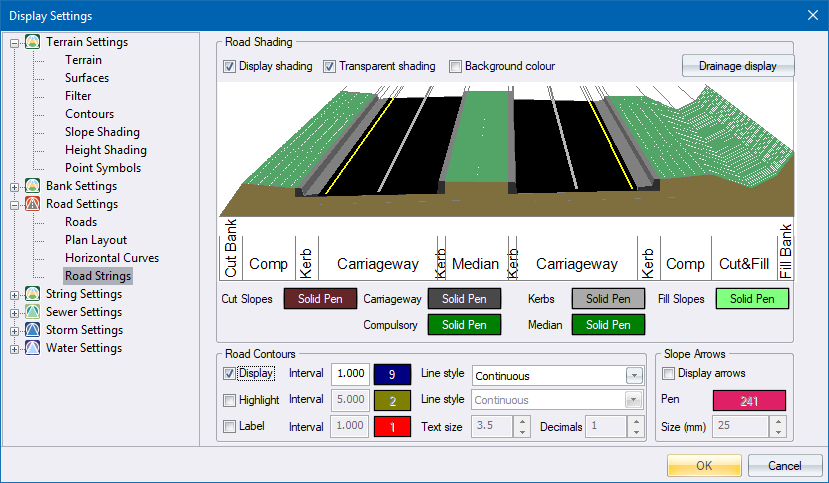Image resolution: width=829 pixels, height=483 pixels.
Task: Enable the Background colour checkbox
Action: (x=456, y=67)
